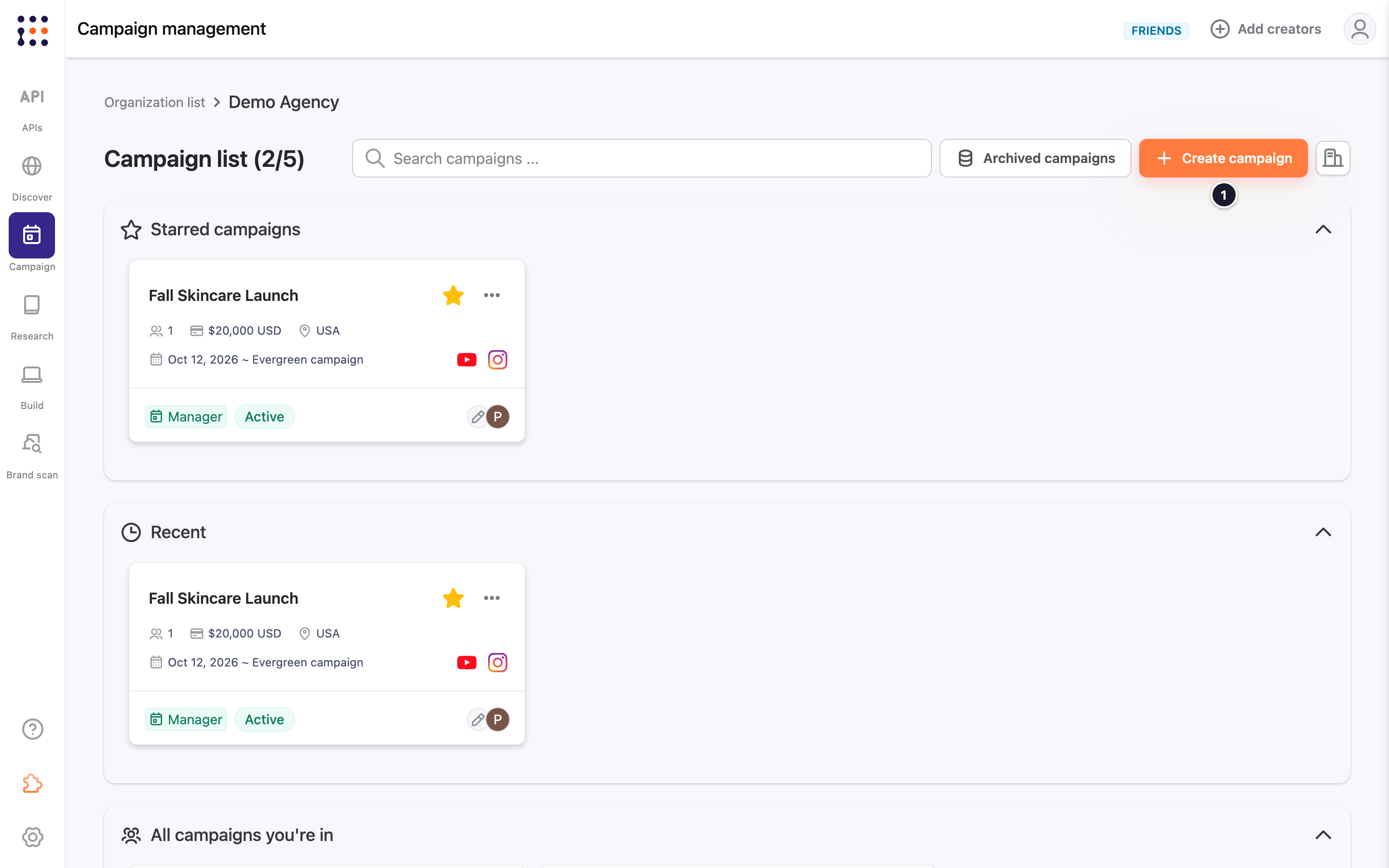Click the P avatar on Recent card
The height and width of the screenshot is (868, 1389).
[498, 719]
